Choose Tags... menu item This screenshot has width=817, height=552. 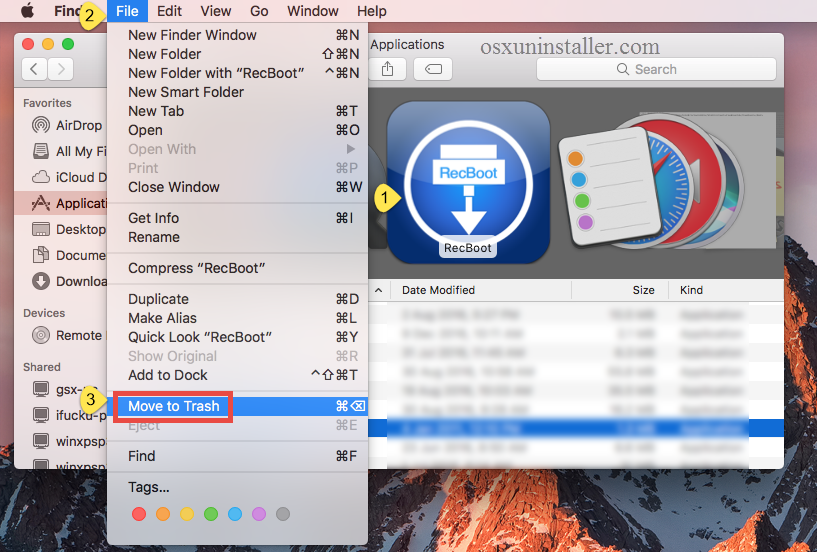point(237,487)
